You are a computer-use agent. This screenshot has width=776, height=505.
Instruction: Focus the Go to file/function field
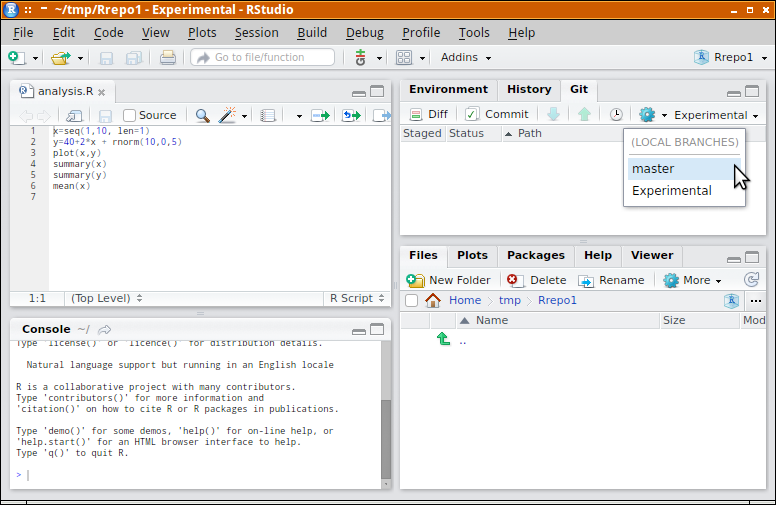click(263, 57)
